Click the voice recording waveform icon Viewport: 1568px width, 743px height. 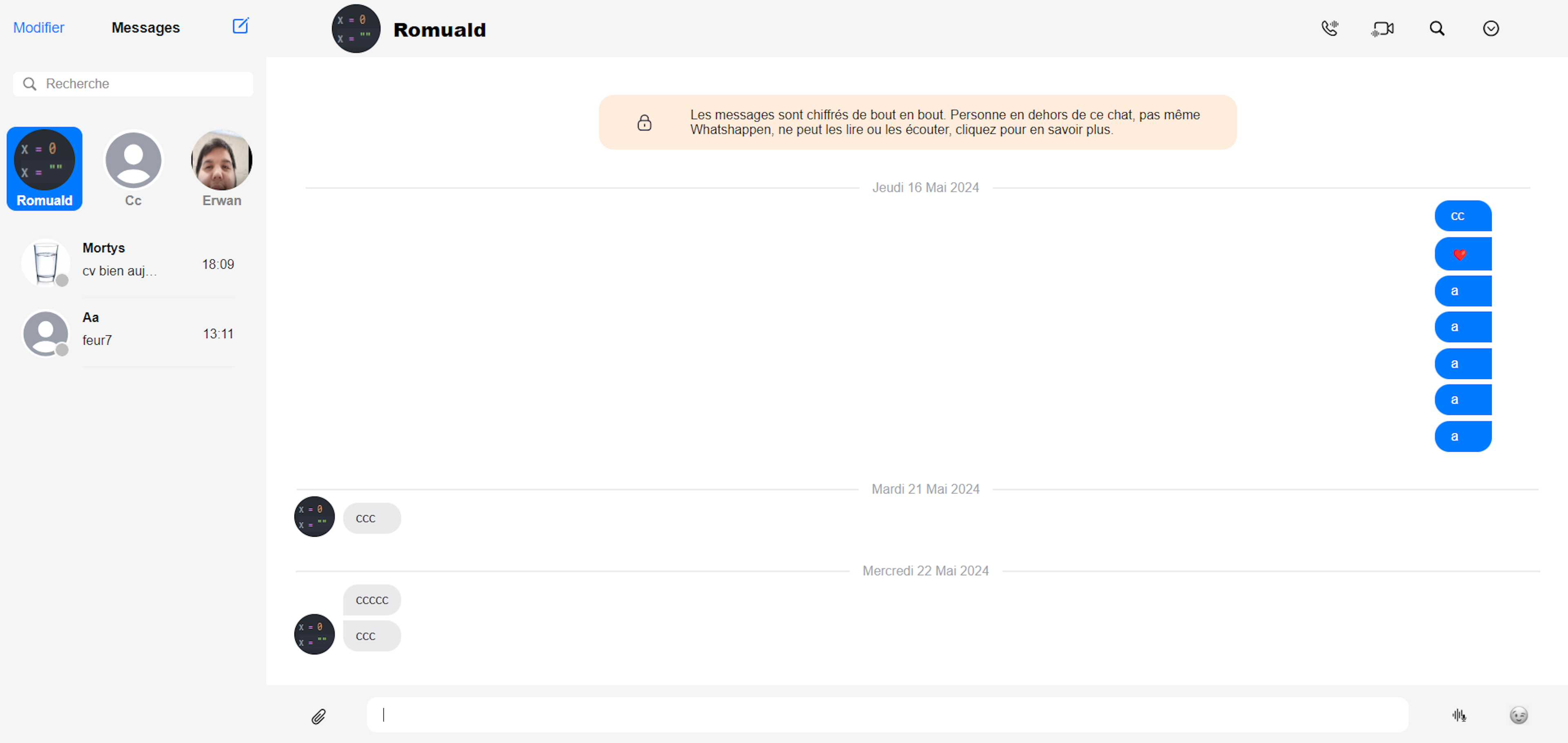pos(1459,715)
